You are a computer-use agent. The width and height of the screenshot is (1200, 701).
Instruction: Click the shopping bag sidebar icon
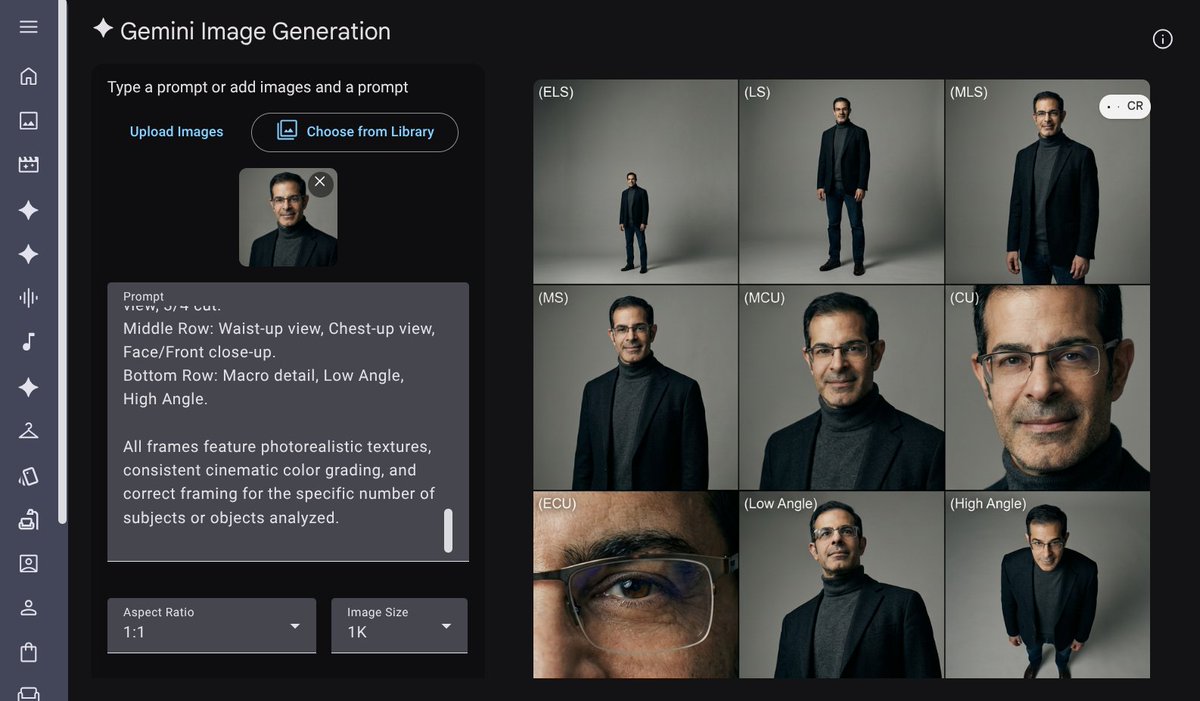click(x=28, y=652)
